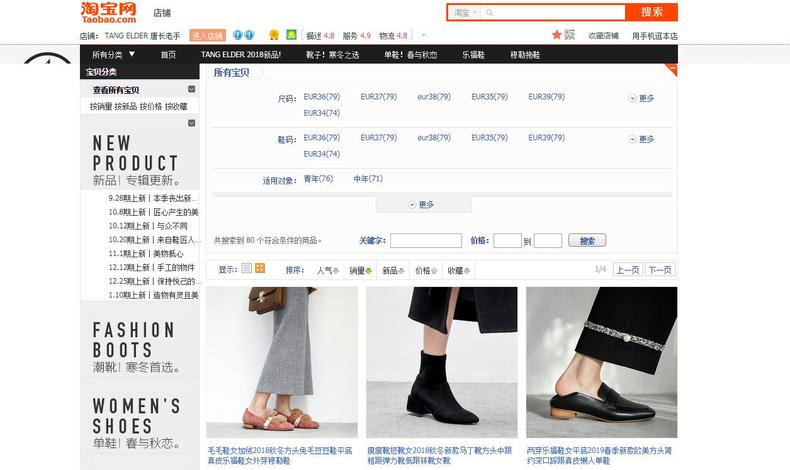Open the 所有分类 dropdown menu

[x=113, y=54]
